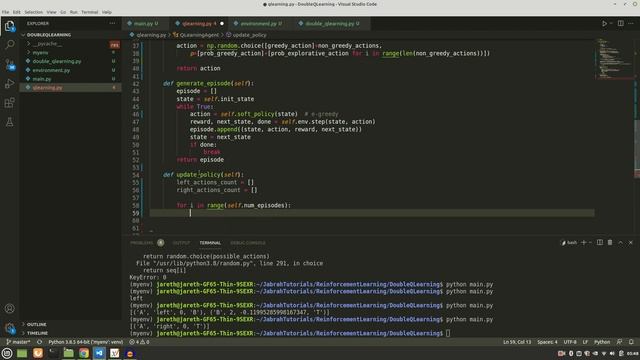Launch Chrome from the taskbar
The width and height of the screenshot is (640, 360).
coord(84,353)
